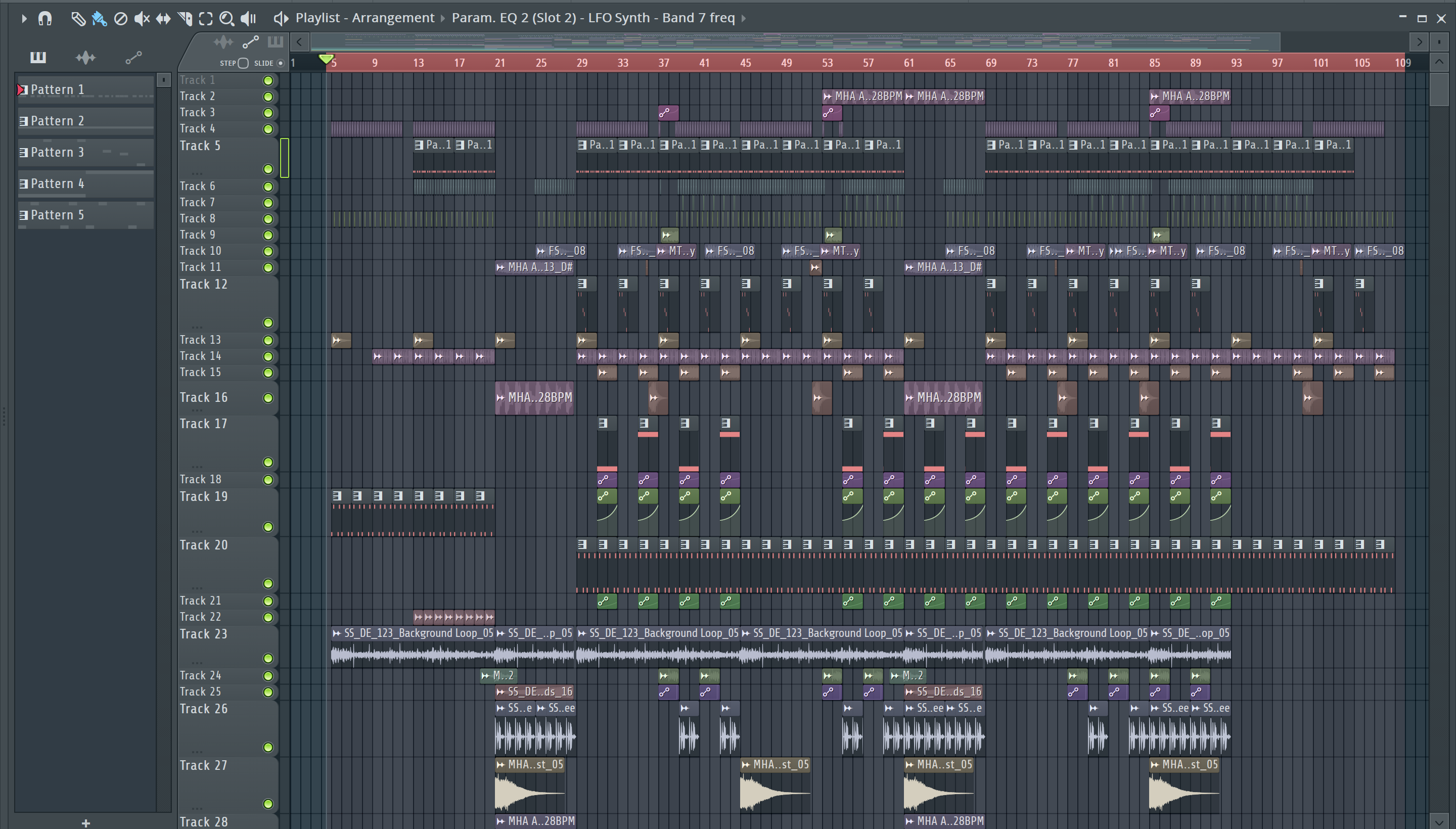Select automation clip focus in playlist header

point(251,41)
